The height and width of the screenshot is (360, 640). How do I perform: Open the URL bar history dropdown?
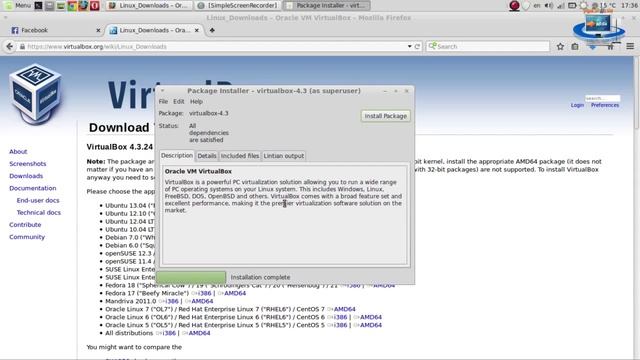[409, 47]
